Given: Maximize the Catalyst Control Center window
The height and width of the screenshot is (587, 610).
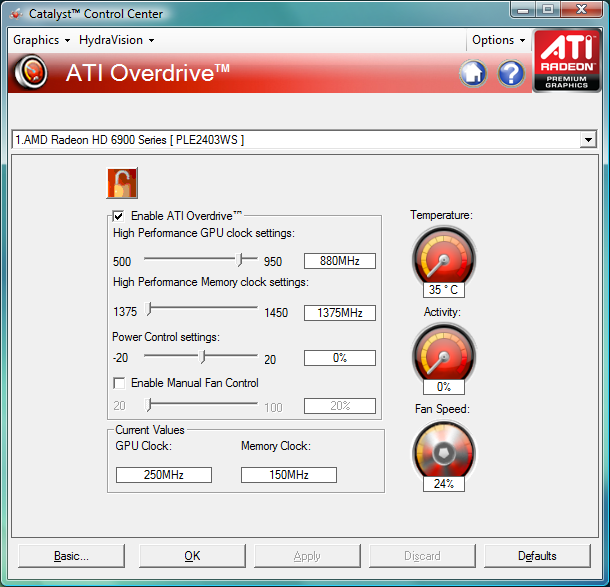Looking at the screenshot, I should pos(548,9).
